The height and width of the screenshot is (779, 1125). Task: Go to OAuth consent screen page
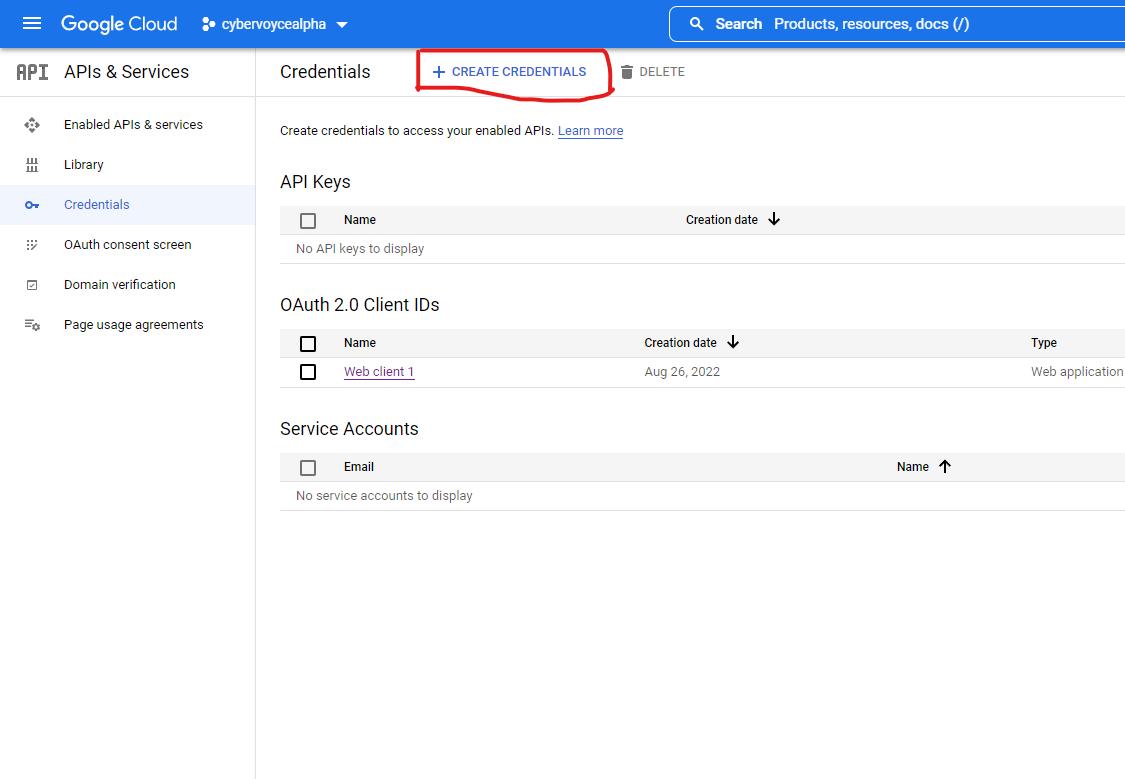click(127, 245)
